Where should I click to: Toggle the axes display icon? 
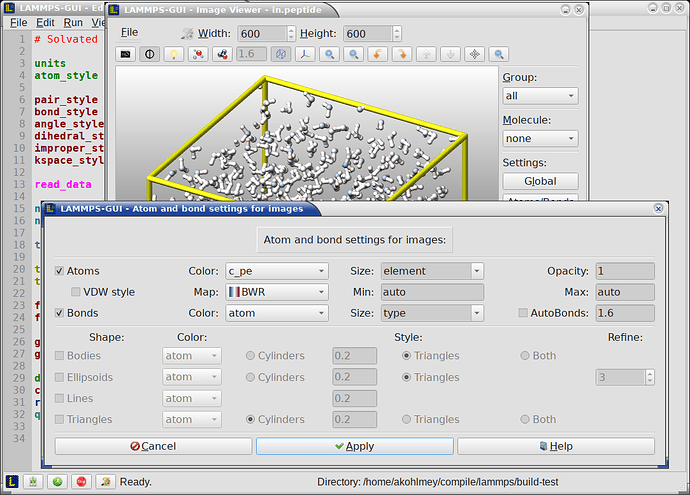tap(305, 54)
